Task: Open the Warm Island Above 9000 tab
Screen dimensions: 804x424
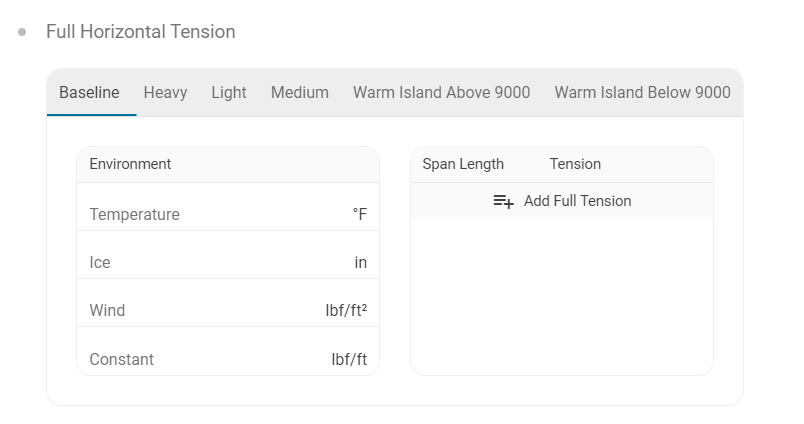Action: coord(441,93)
